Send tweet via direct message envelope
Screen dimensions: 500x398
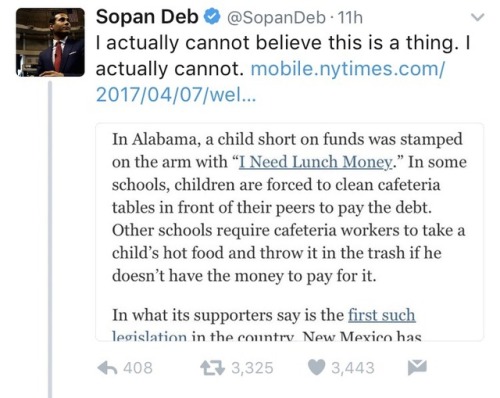point(417,367)
